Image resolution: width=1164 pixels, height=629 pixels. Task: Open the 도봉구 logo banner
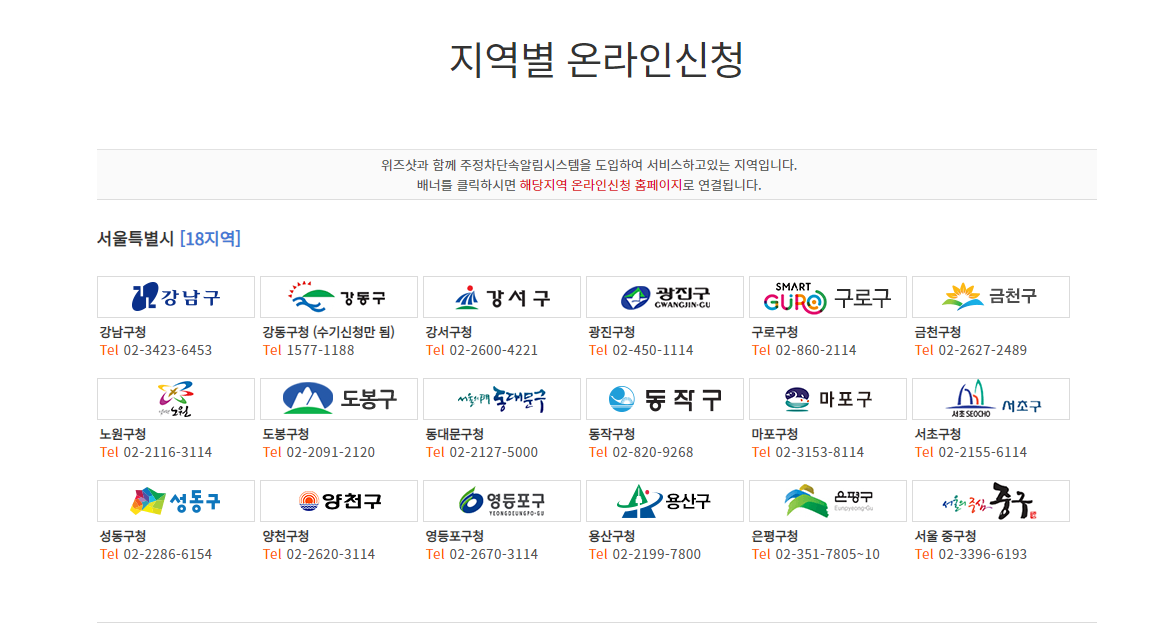pos(339,399)
